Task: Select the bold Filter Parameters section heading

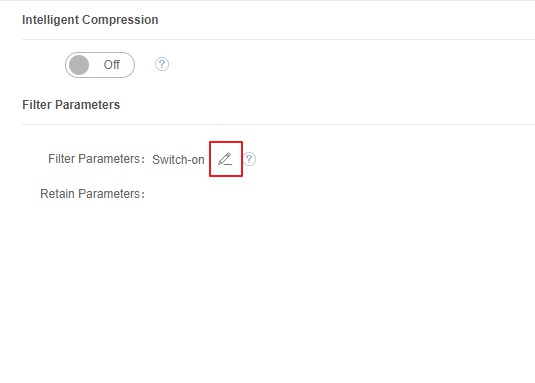Action: (x=71, y=105)
